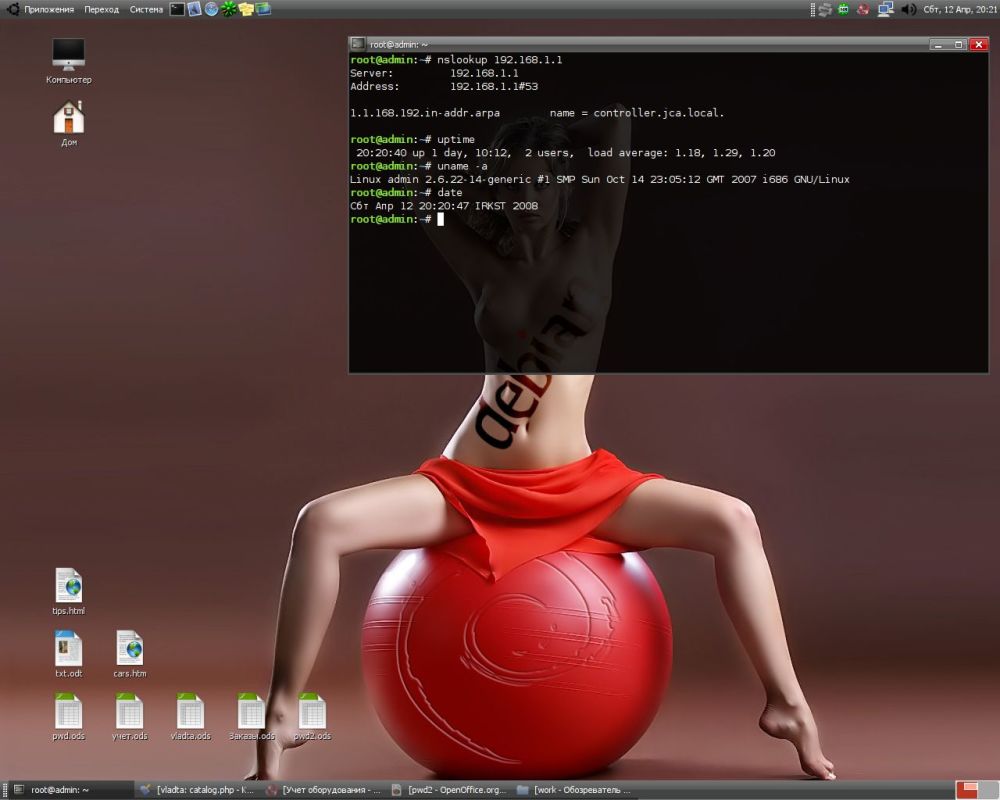
Task: Click the date output 'Сбт Апр 12' line
Action: (x=444, y=206)
